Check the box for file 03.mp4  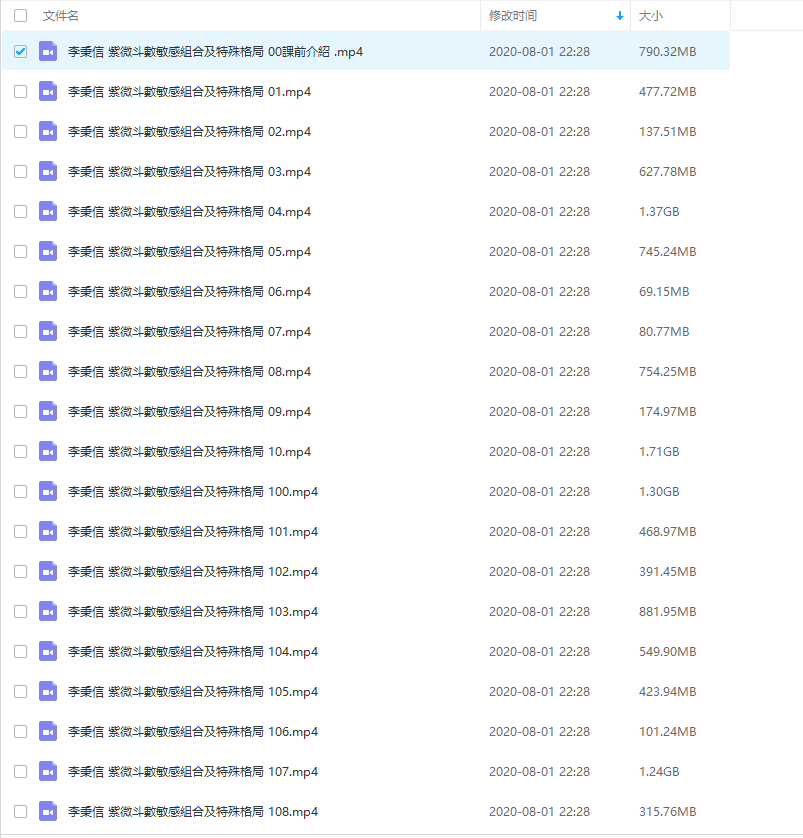coord(20,172)
